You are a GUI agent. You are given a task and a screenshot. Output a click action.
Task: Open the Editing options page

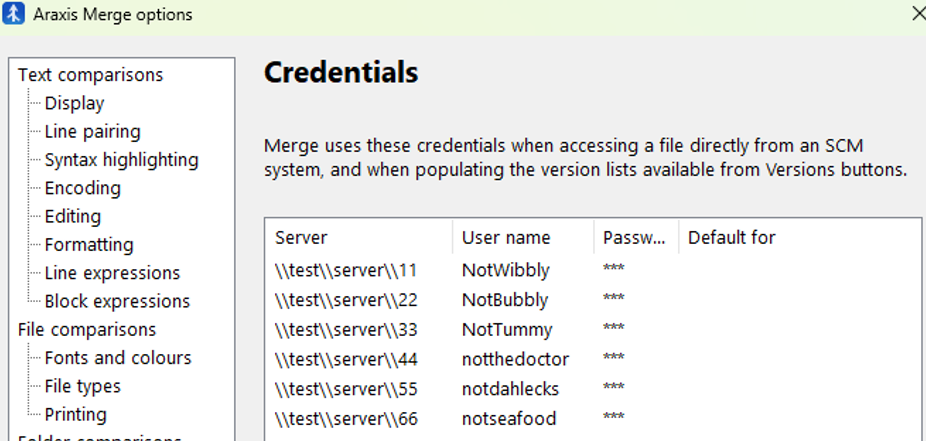(x=73, y=217)
